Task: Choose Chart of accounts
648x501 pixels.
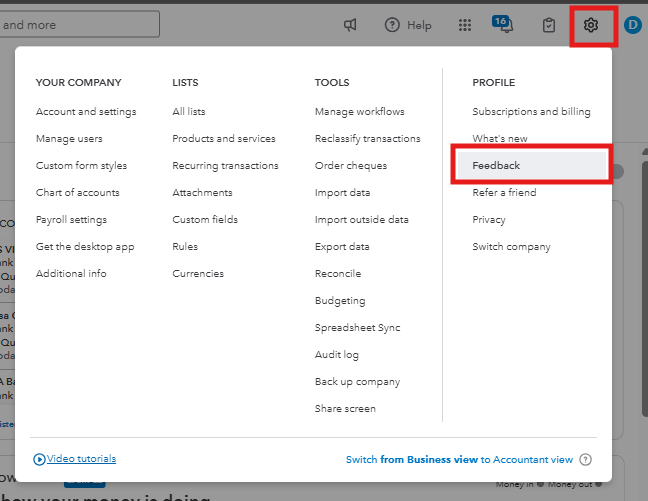Action: (77, 193)
